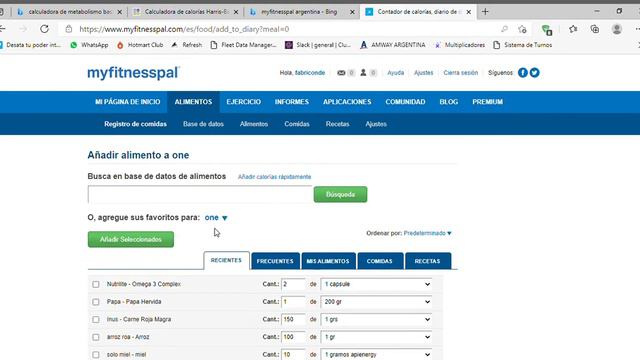
Task: Click the Cierra sesión link
Action: tap(460, 73)
